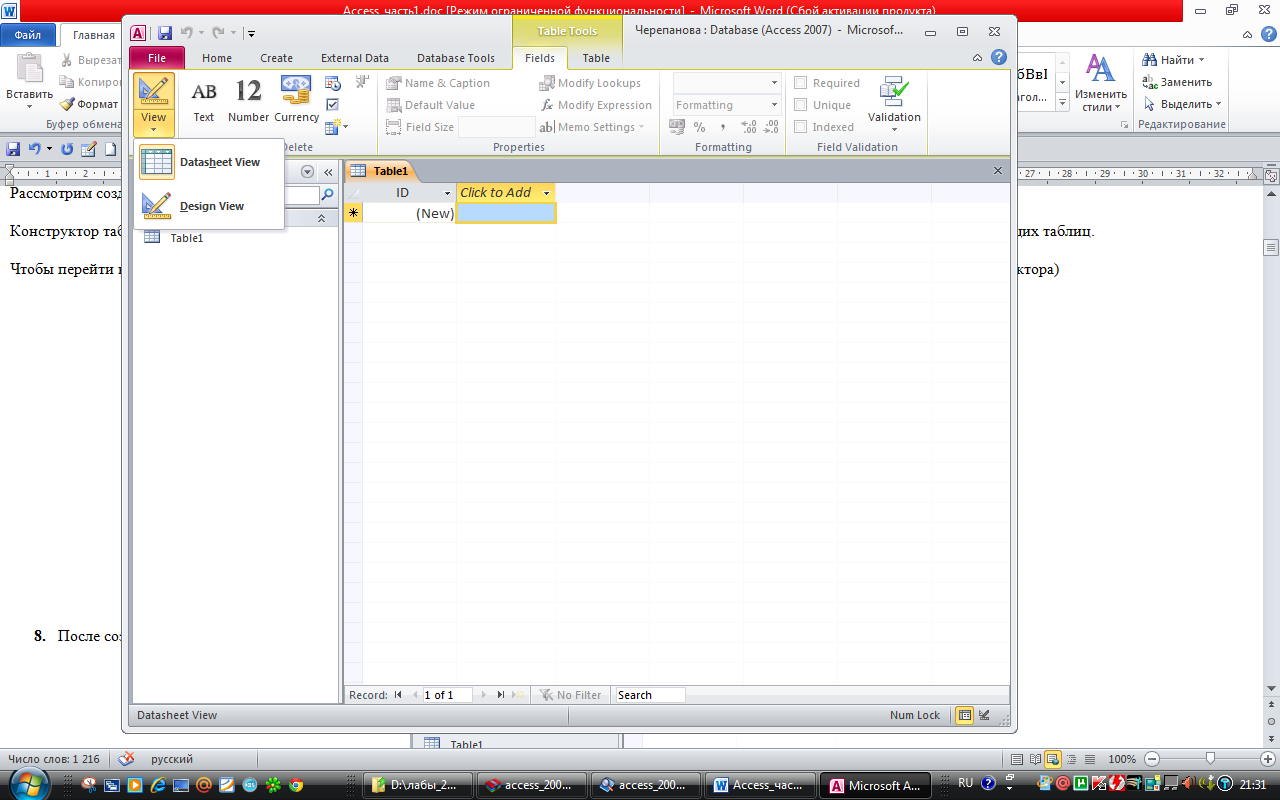This screenshot has height=800, width=1280.
Task: Click Word's Файл tab
Action: (28, 35)
